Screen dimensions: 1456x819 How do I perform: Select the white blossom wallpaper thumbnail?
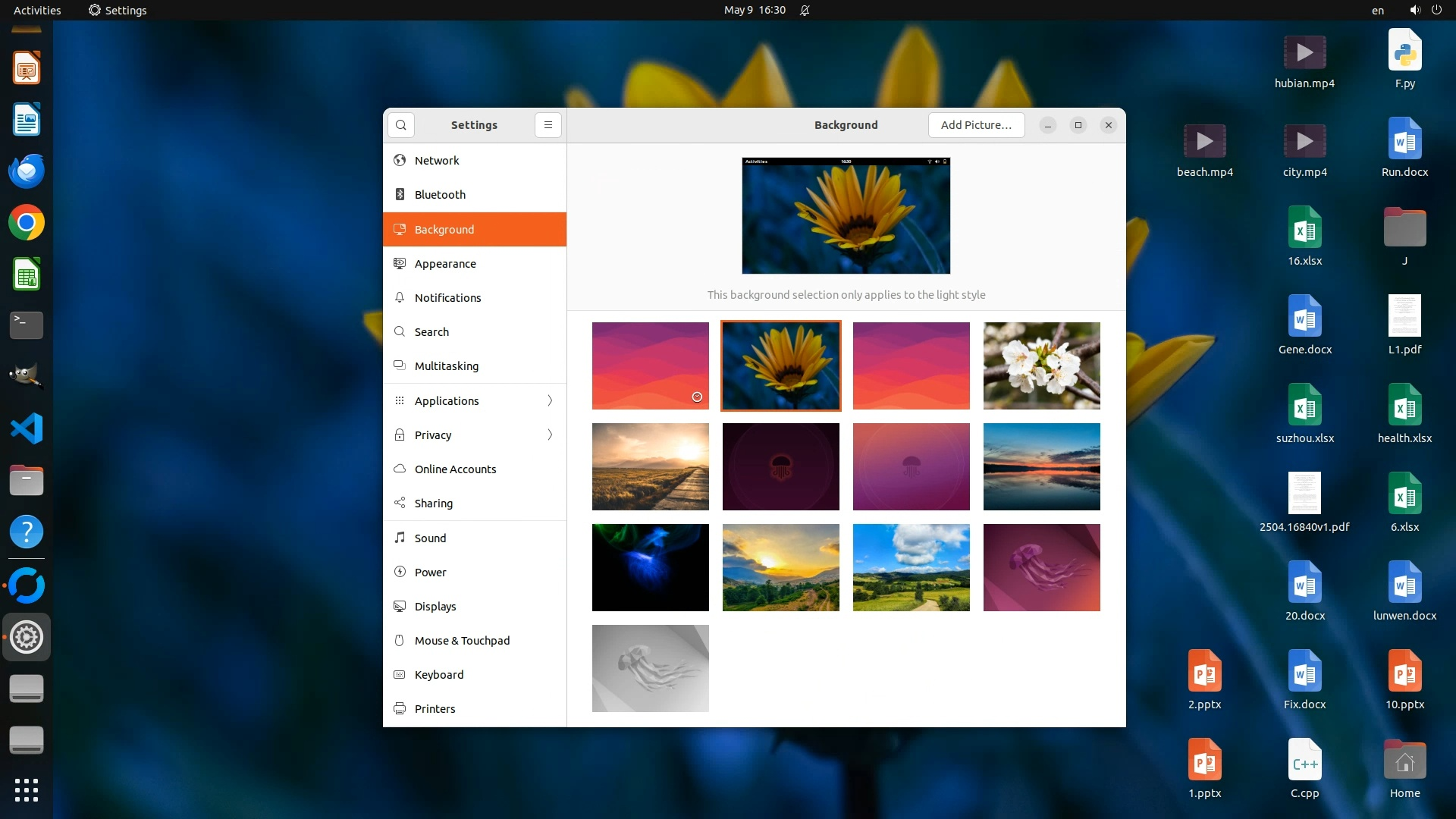click(1041, 366)
